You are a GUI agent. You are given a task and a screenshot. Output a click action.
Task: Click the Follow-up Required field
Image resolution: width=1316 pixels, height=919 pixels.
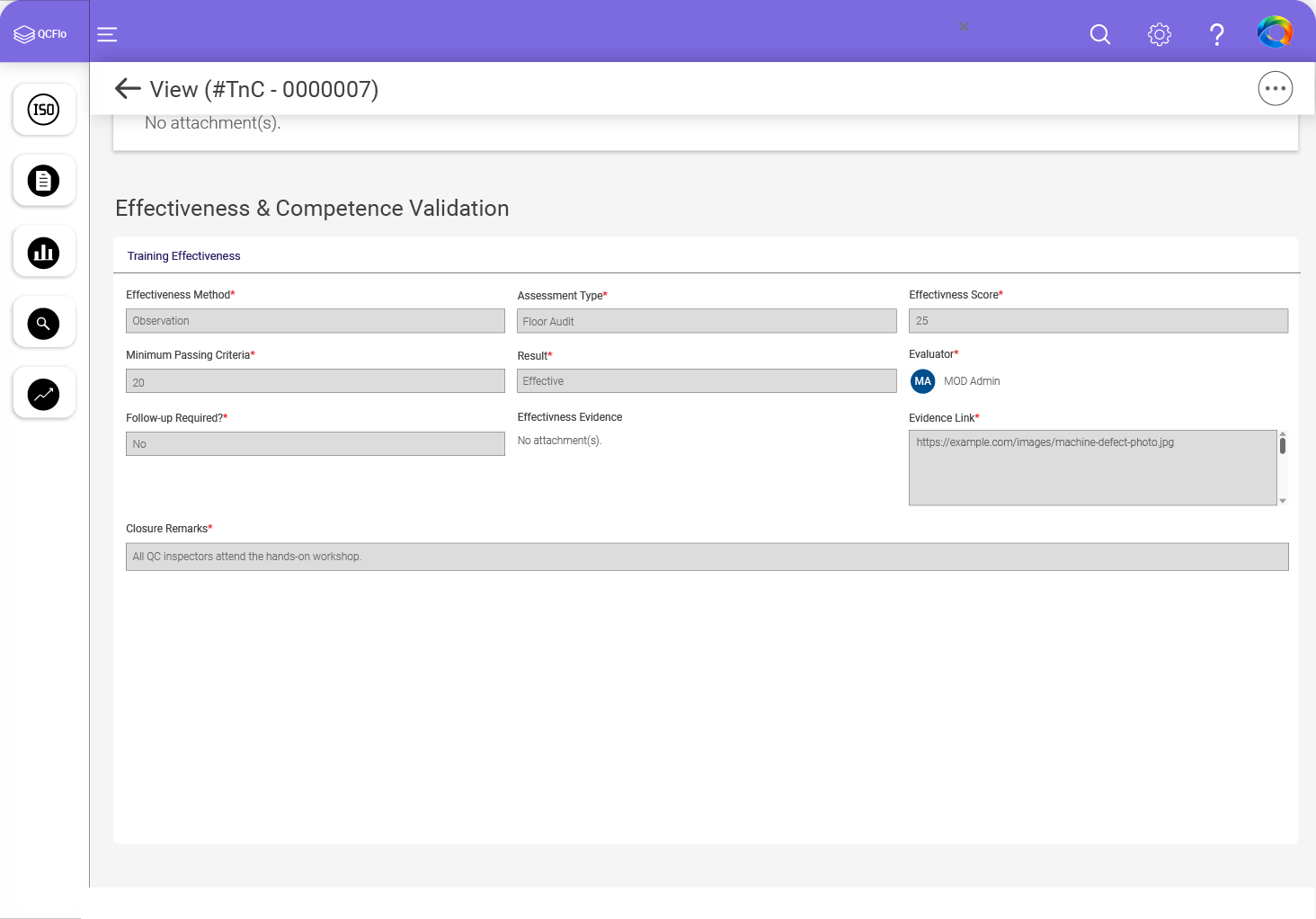click(316, 444)
